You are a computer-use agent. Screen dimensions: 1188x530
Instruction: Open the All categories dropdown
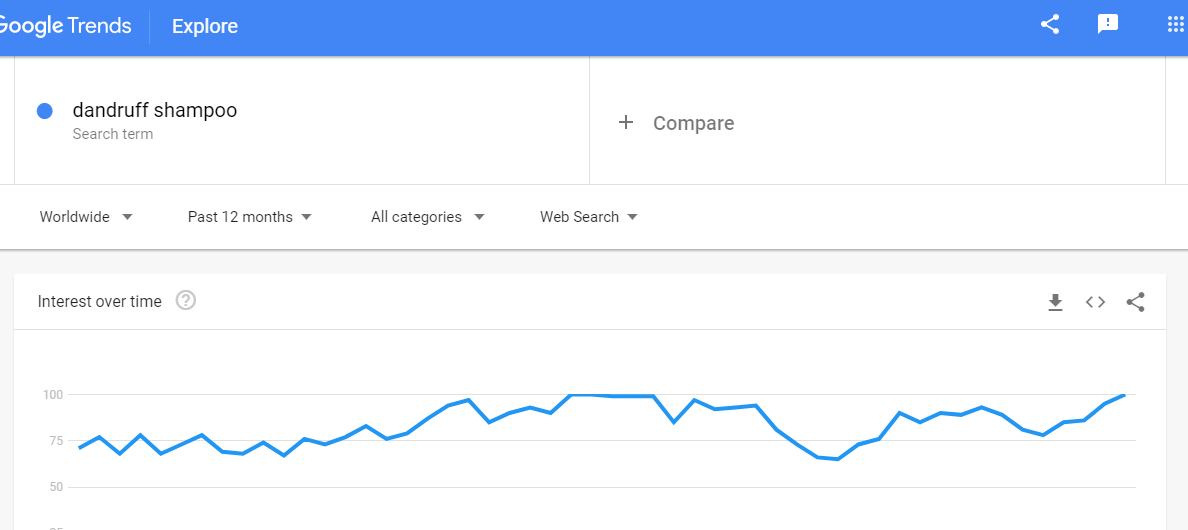pos(427,217)
